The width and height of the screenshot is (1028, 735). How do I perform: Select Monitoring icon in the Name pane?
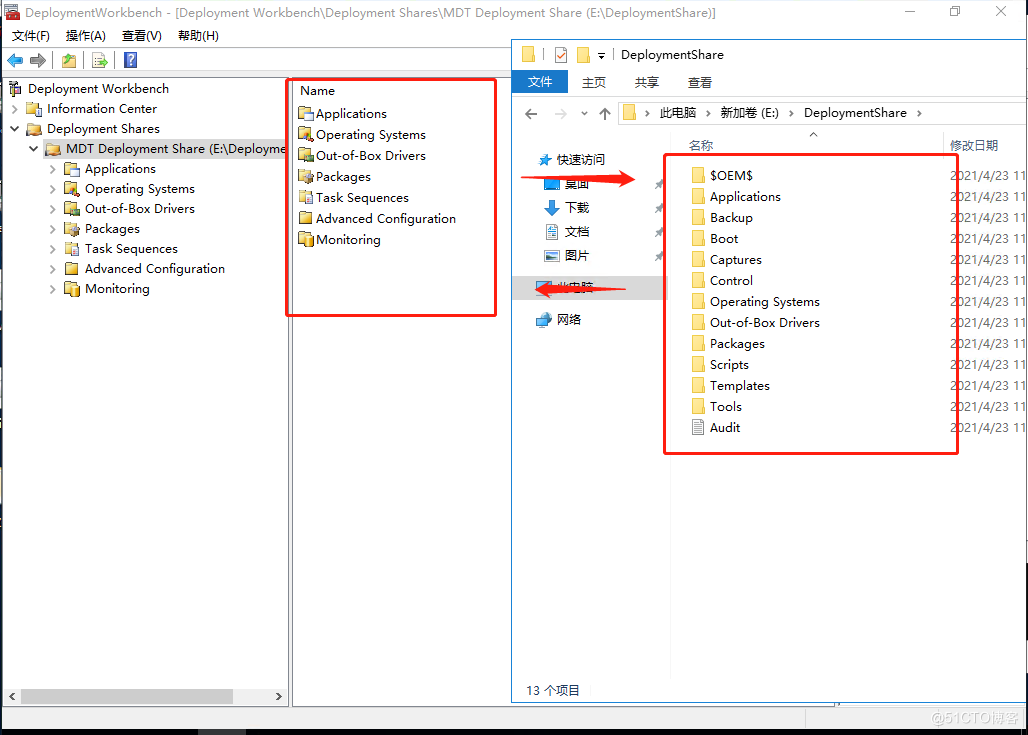[x=306, y=239]
